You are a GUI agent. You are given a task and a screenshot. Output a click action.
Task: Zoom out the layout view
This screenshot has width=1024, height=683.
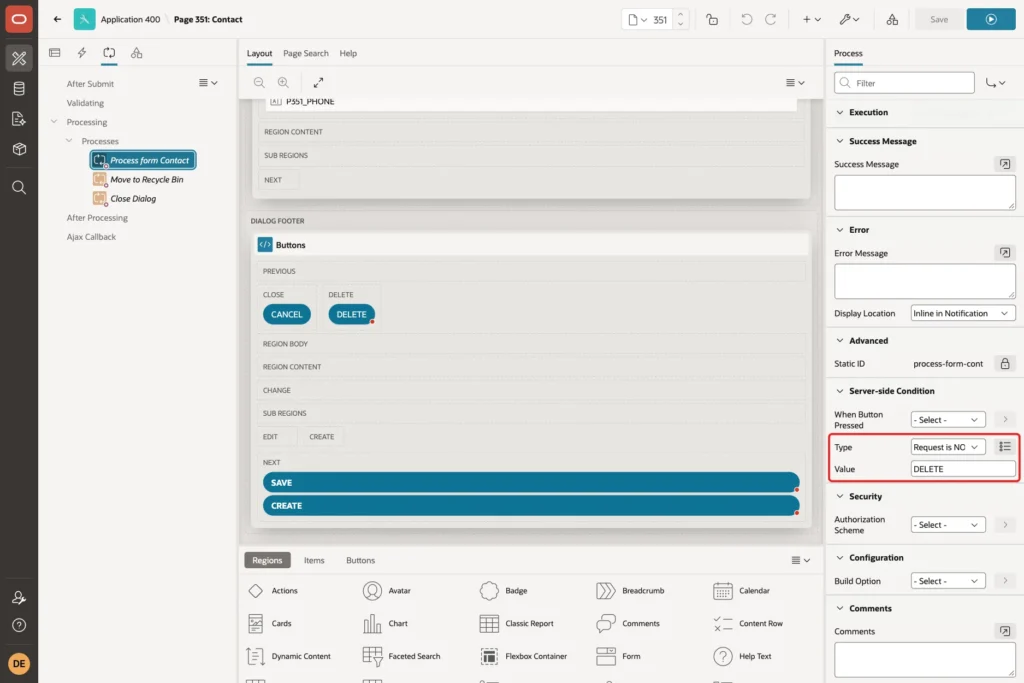tap(259, 83)
